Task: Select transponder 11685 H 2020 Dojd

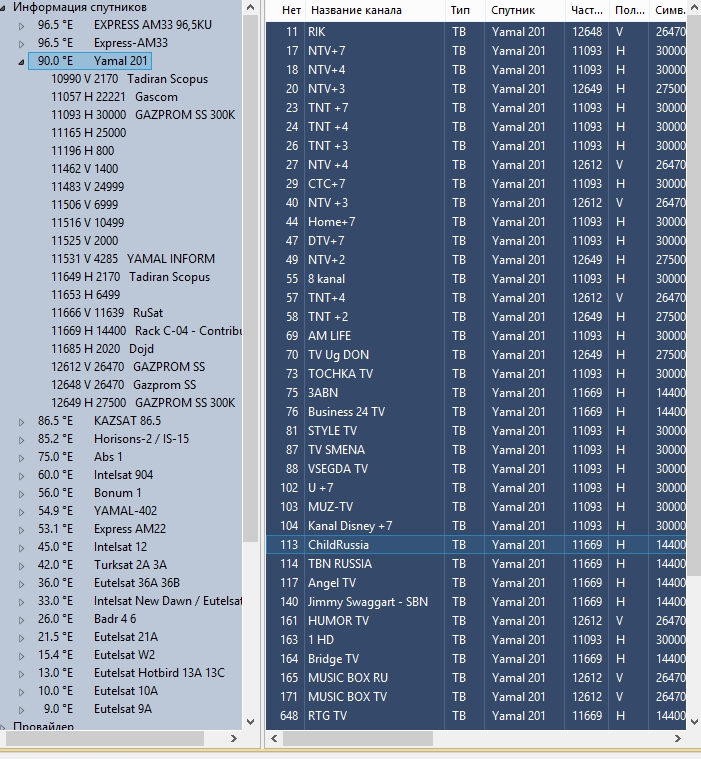Action: coord(102,349)
